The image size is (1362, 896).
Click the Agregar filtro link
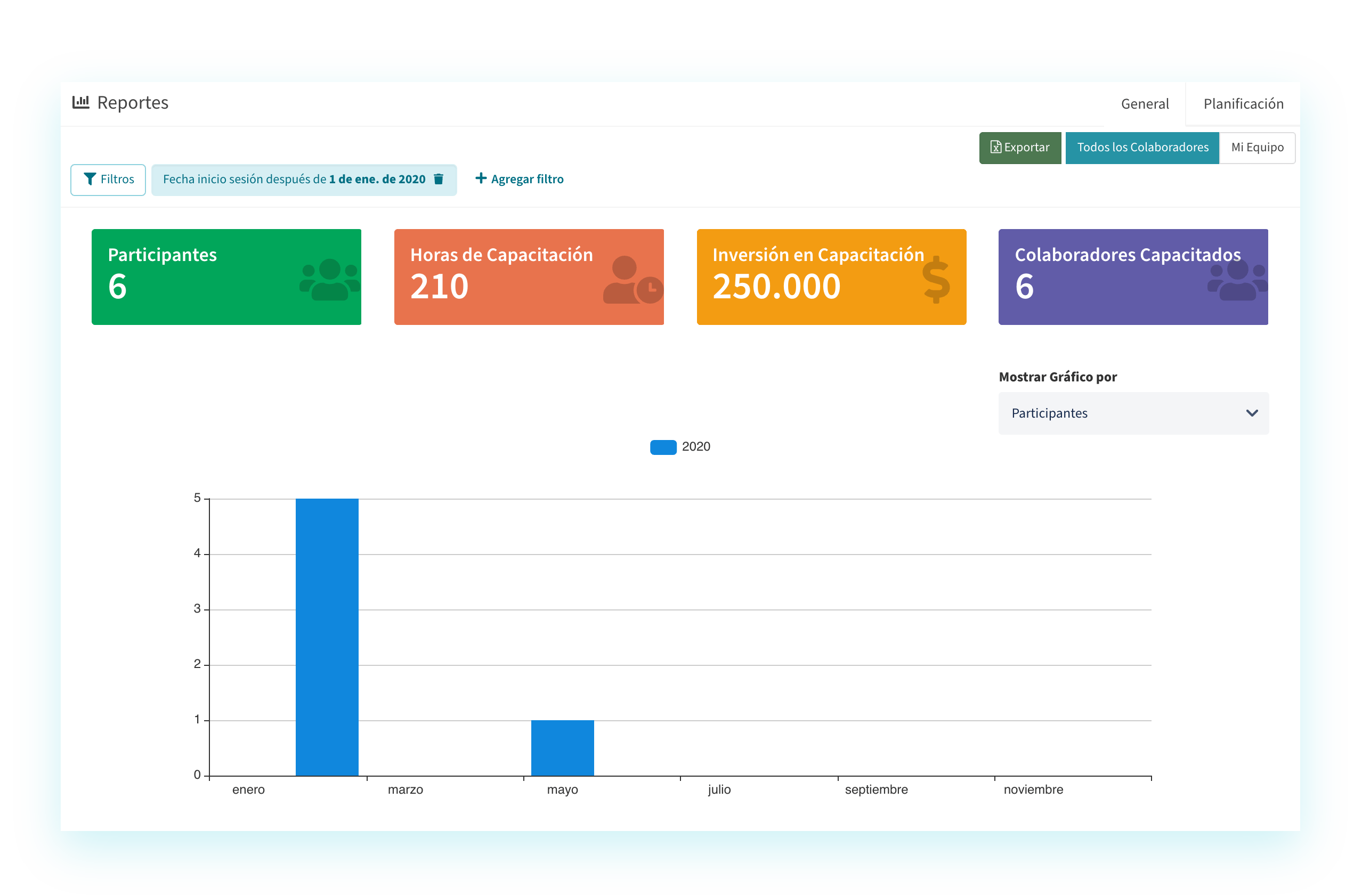(526, 179)
